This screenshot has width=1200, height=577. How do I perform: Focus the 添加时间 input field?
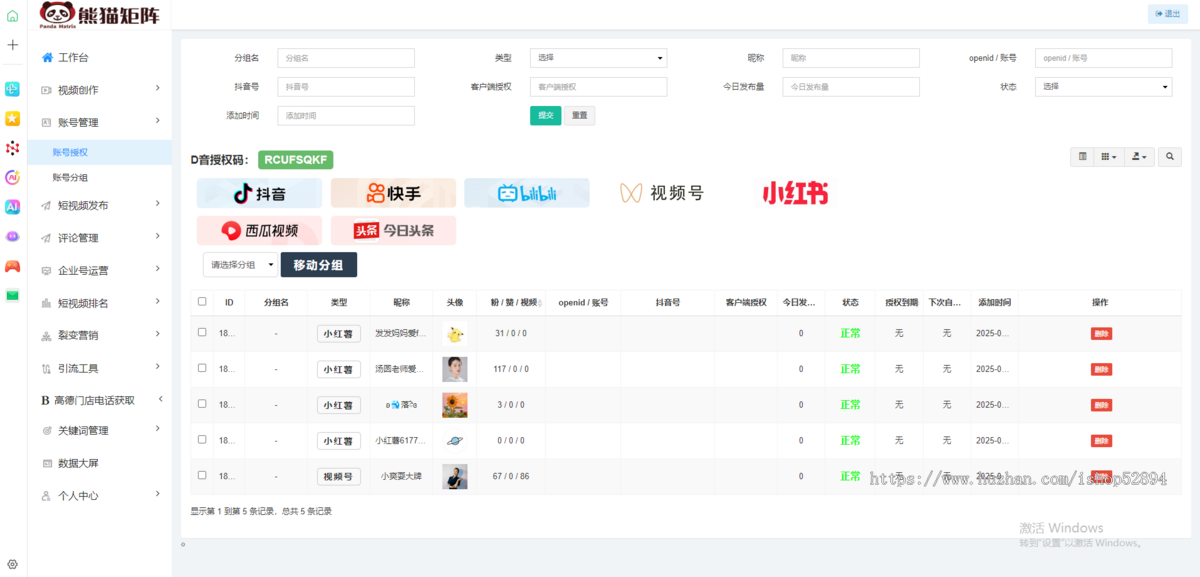pos(345,116)
